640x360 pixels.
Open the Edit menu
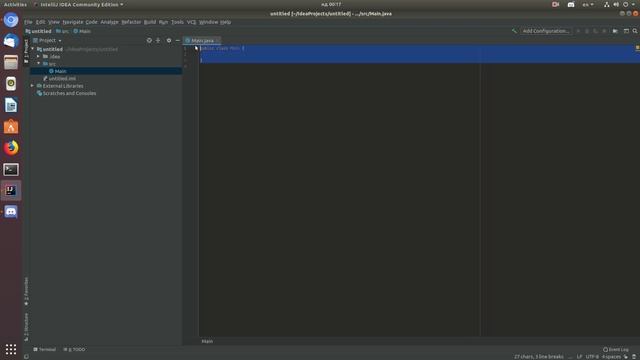pos(40,22)
